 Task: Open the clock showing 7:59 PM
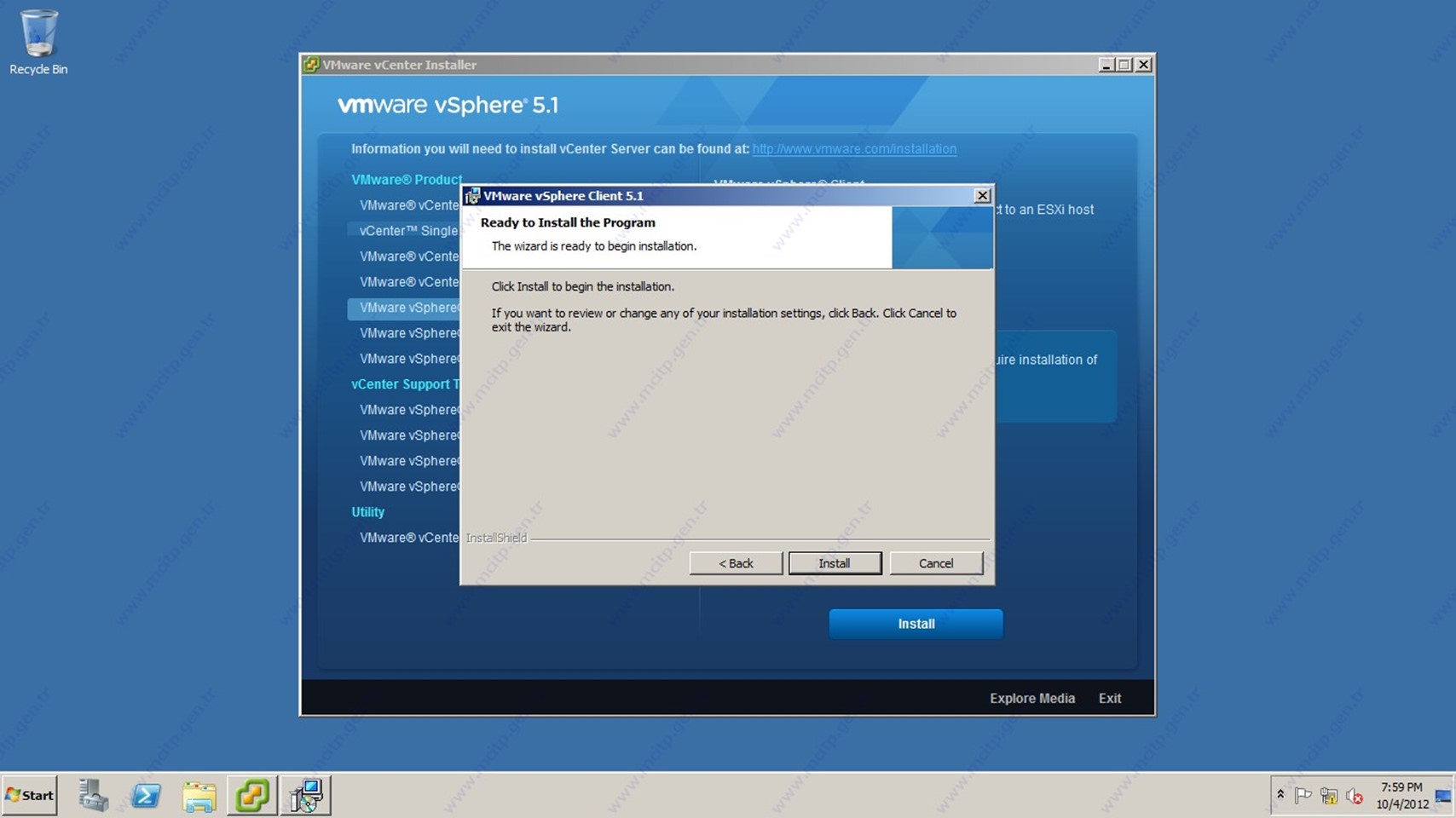coord(1401,795)
